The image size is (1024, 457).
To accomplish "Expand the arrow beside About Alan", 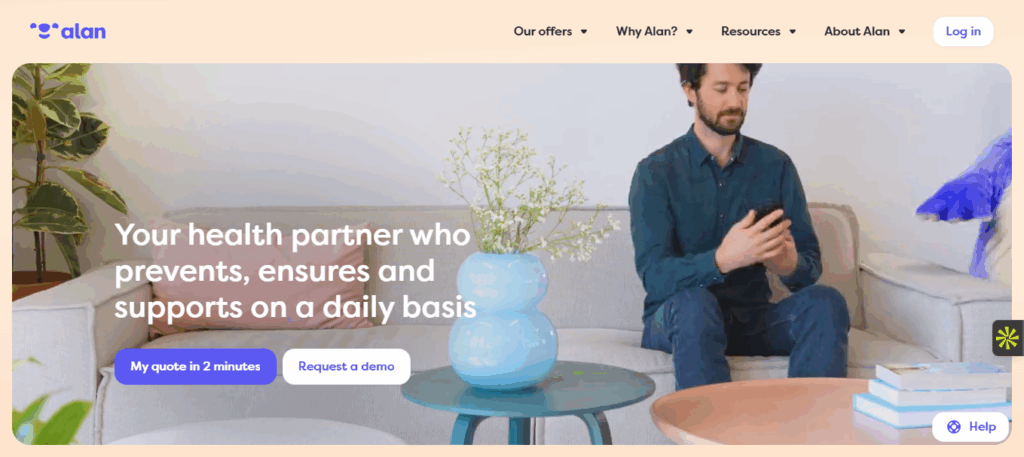I will pyautogui.click(x=902, y=31).
